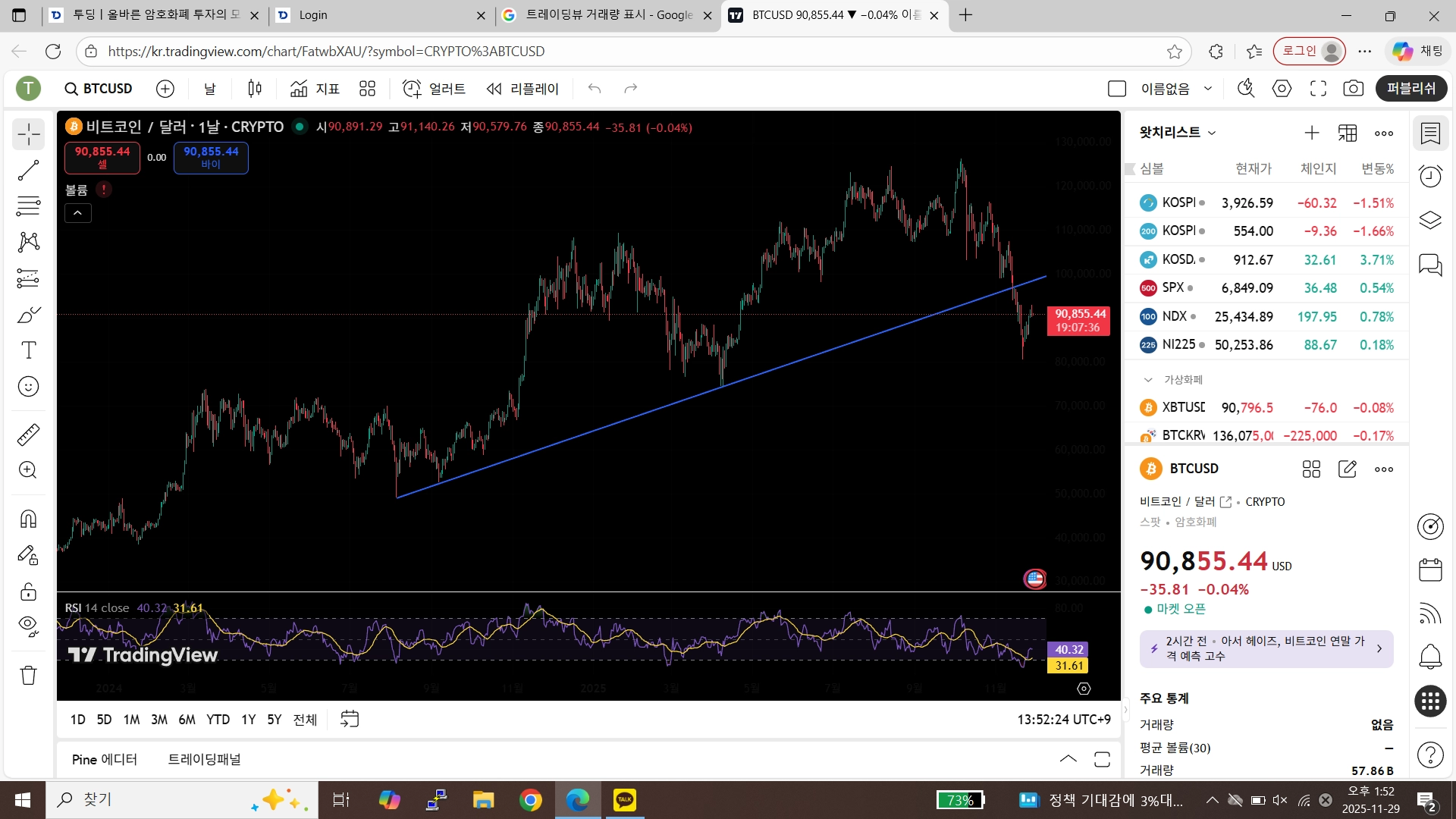Collapse the indicator legend arrow
Screen dimensions: 1456x819
tap(77, 213)
